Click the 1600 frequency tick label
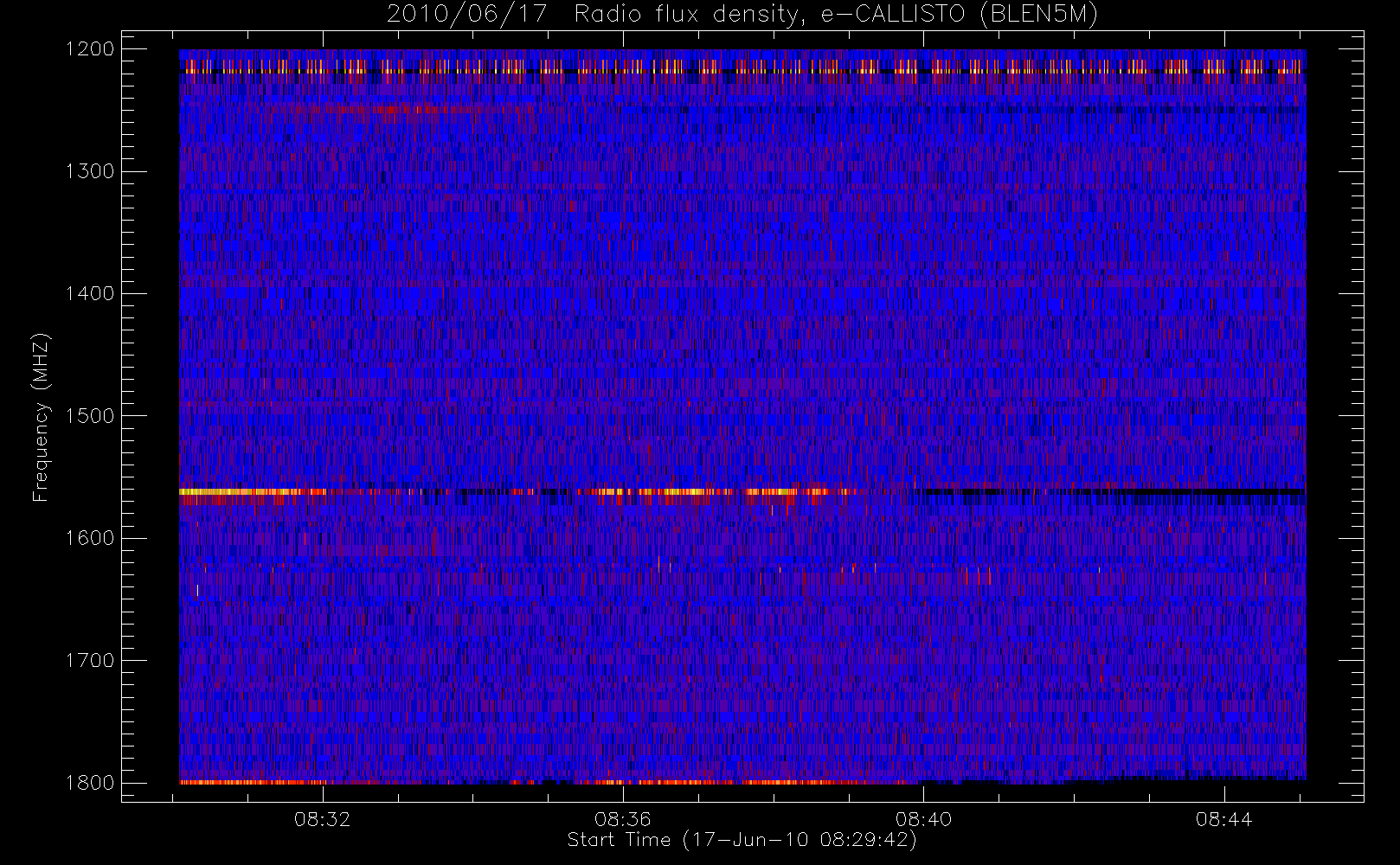The height and width of the screenshot is (865, 1400). 90,538
